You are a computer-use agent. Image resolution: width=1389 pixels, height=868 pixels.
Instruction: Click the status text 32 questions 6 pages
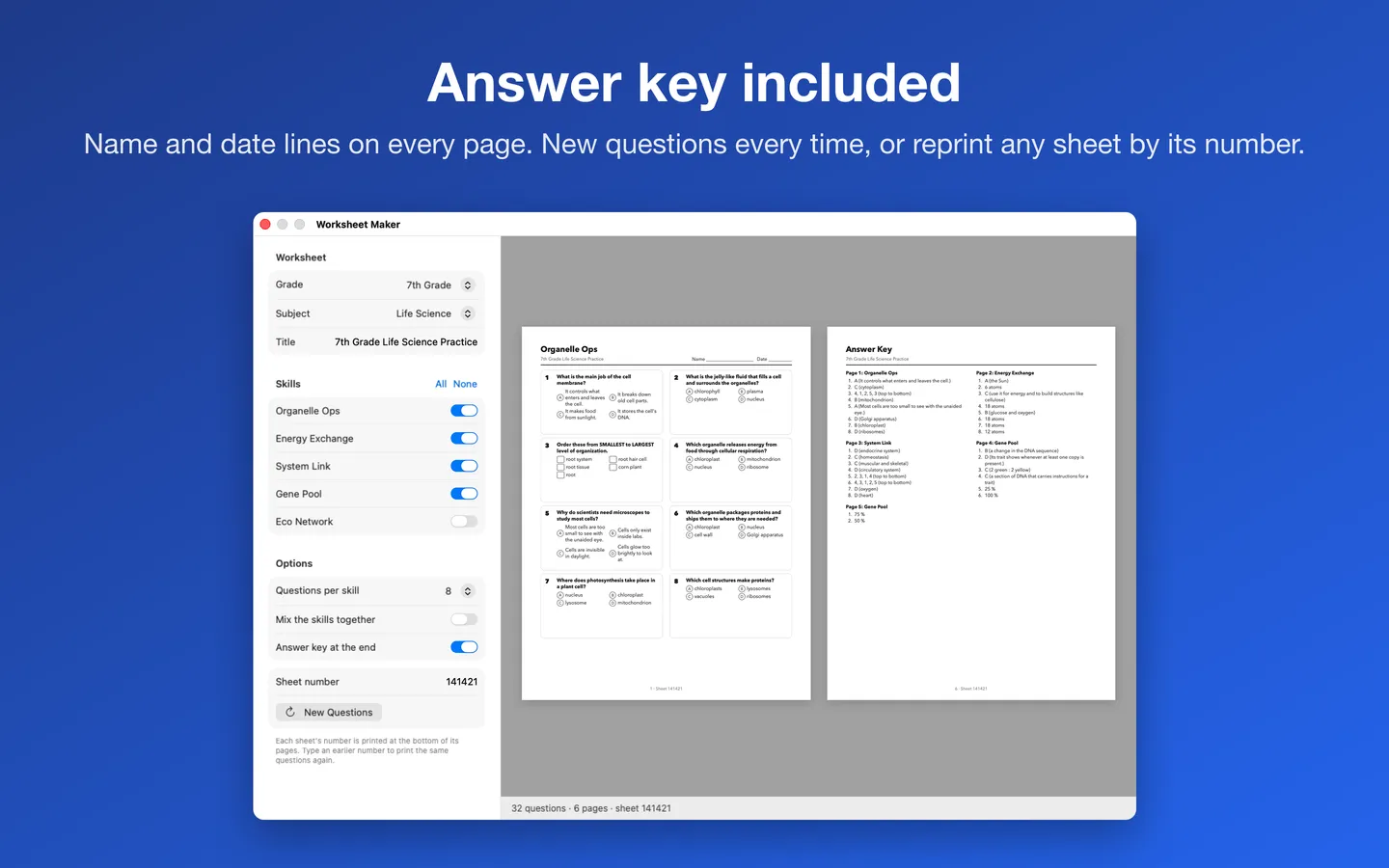pos(591,808)
